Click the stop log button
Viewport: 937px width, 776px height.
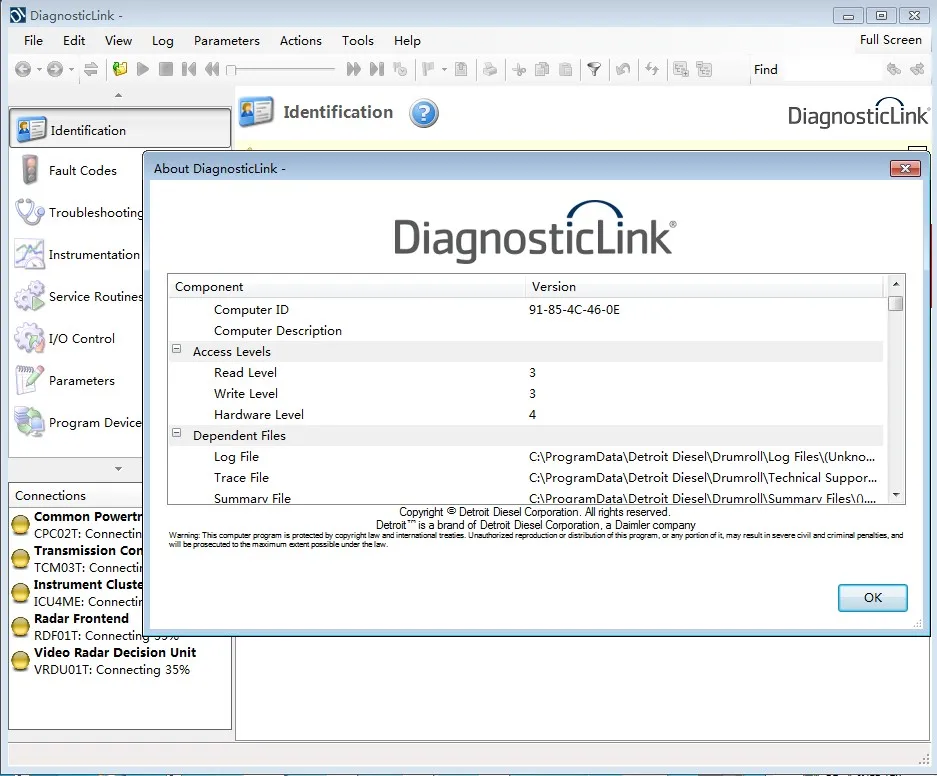pos(166,69)
